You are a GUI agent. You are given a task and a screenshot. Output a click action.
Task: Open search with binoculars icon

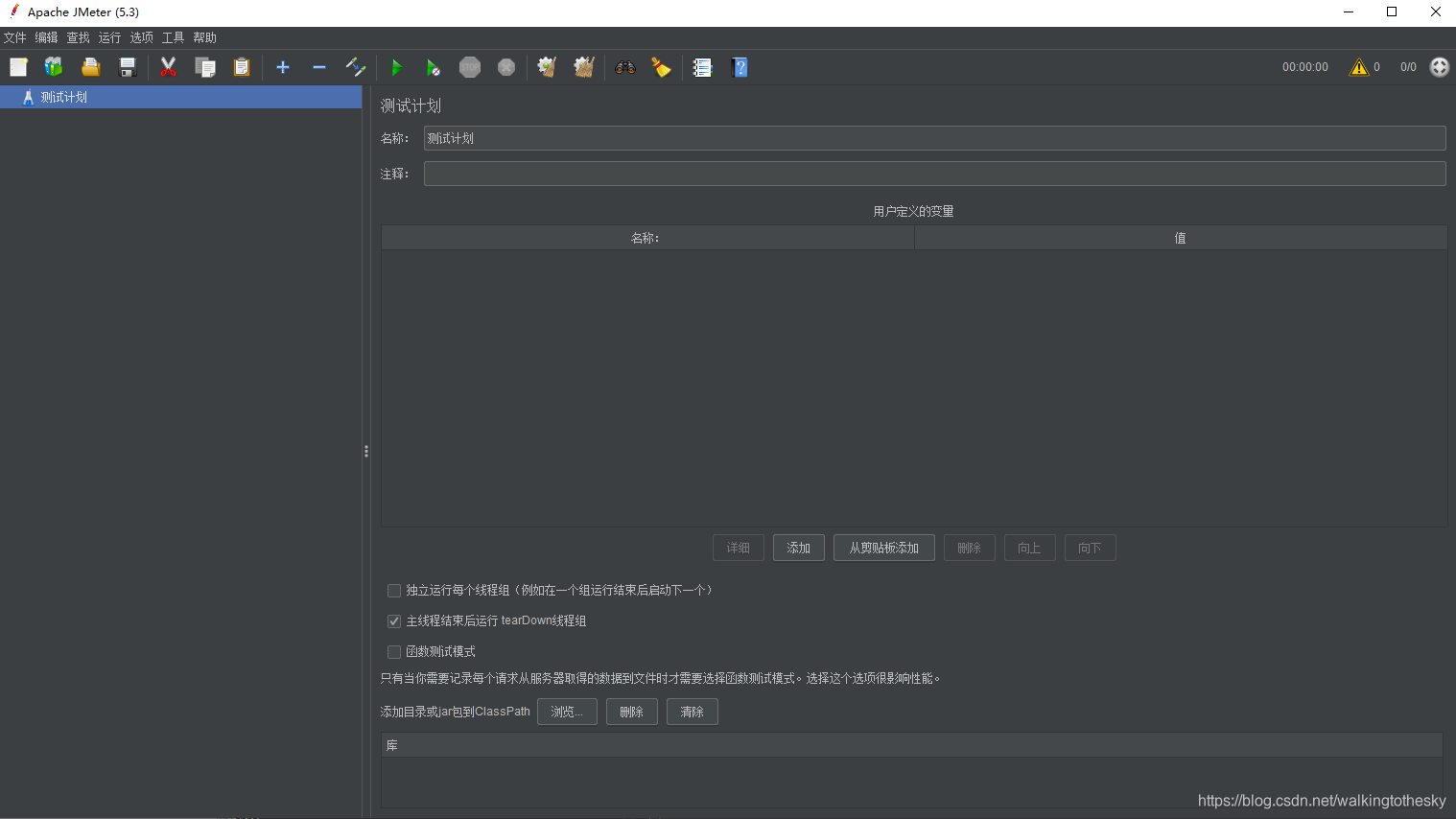tap(625, 67)
